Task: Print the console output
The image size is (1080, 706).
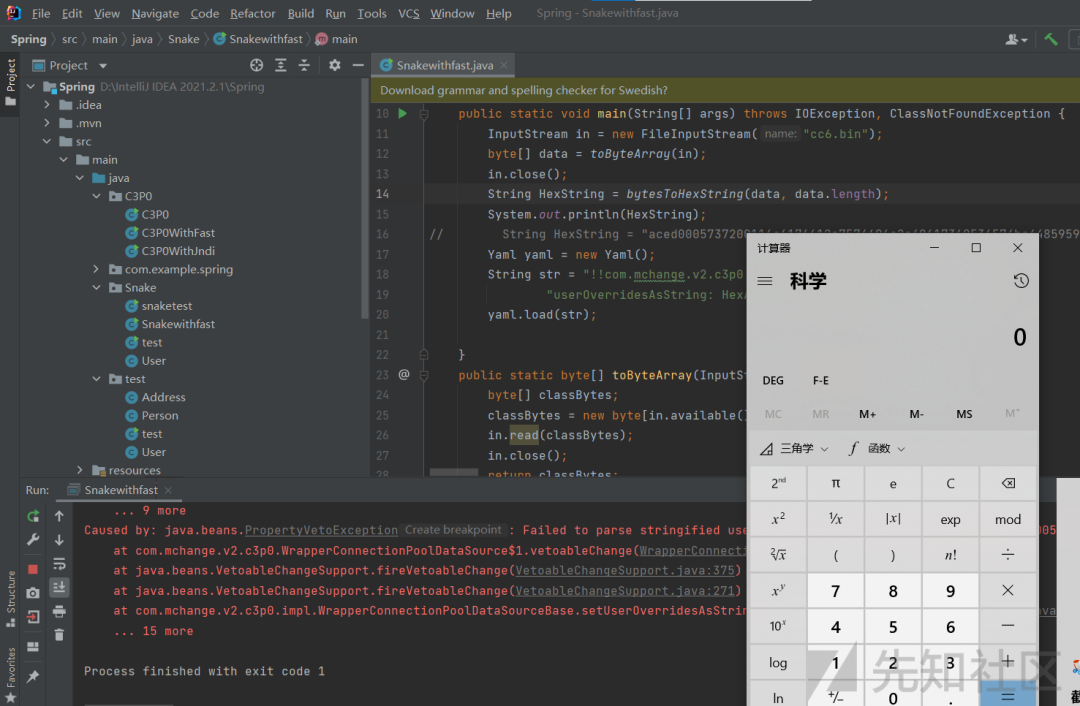Action: (59, 611)
